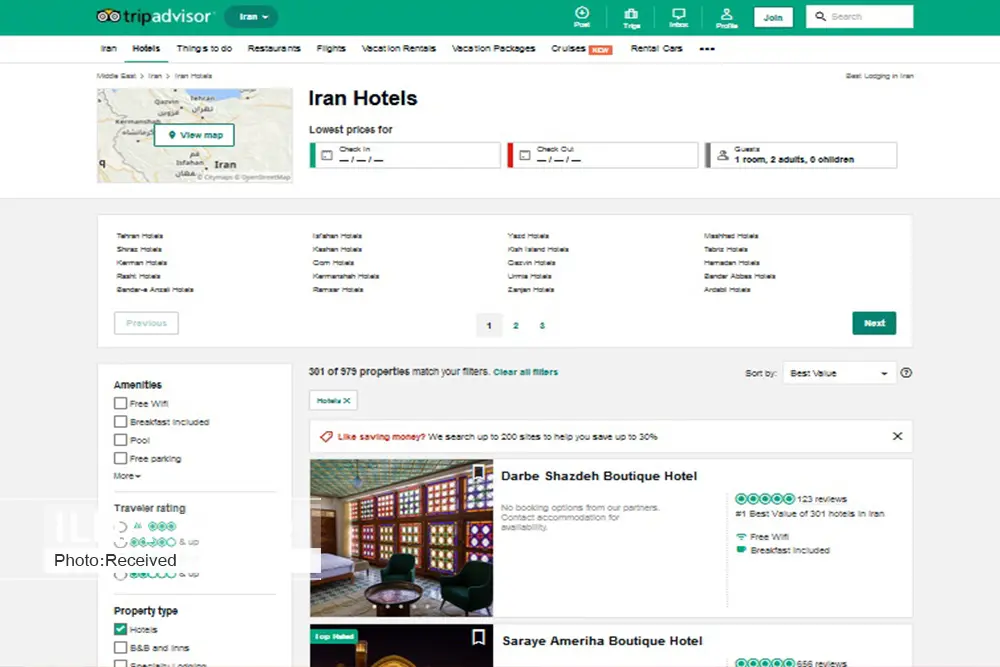Image resolution: width=1000 pixels, height=667 pixels.
Task: Click the Tripadvisor owl logo
Action: 108,16
